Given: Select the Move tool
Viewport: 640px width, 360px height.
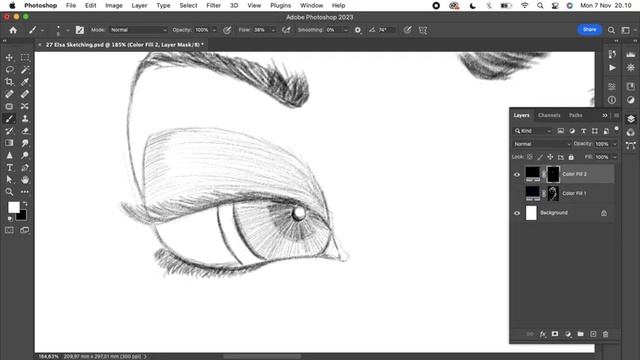Looking at the screenshot, I should coord(9,58).
